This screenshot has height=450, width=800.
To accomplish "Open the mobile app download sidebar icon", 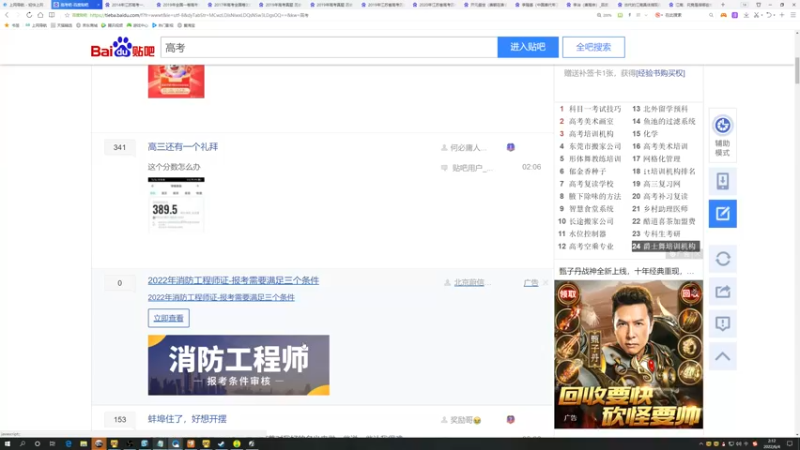I will (x=722, y=181).
